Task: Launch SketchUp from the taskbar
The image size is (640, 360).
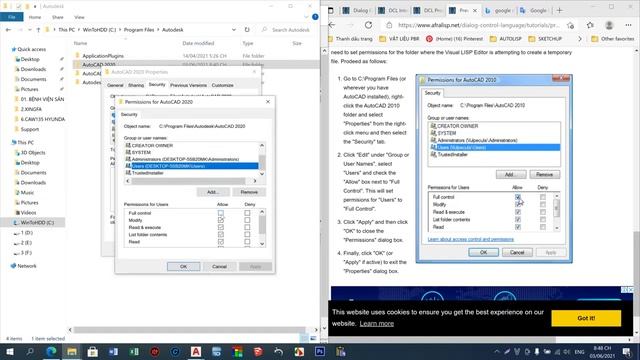Action: pyautogui.click(x=258, y=351)
